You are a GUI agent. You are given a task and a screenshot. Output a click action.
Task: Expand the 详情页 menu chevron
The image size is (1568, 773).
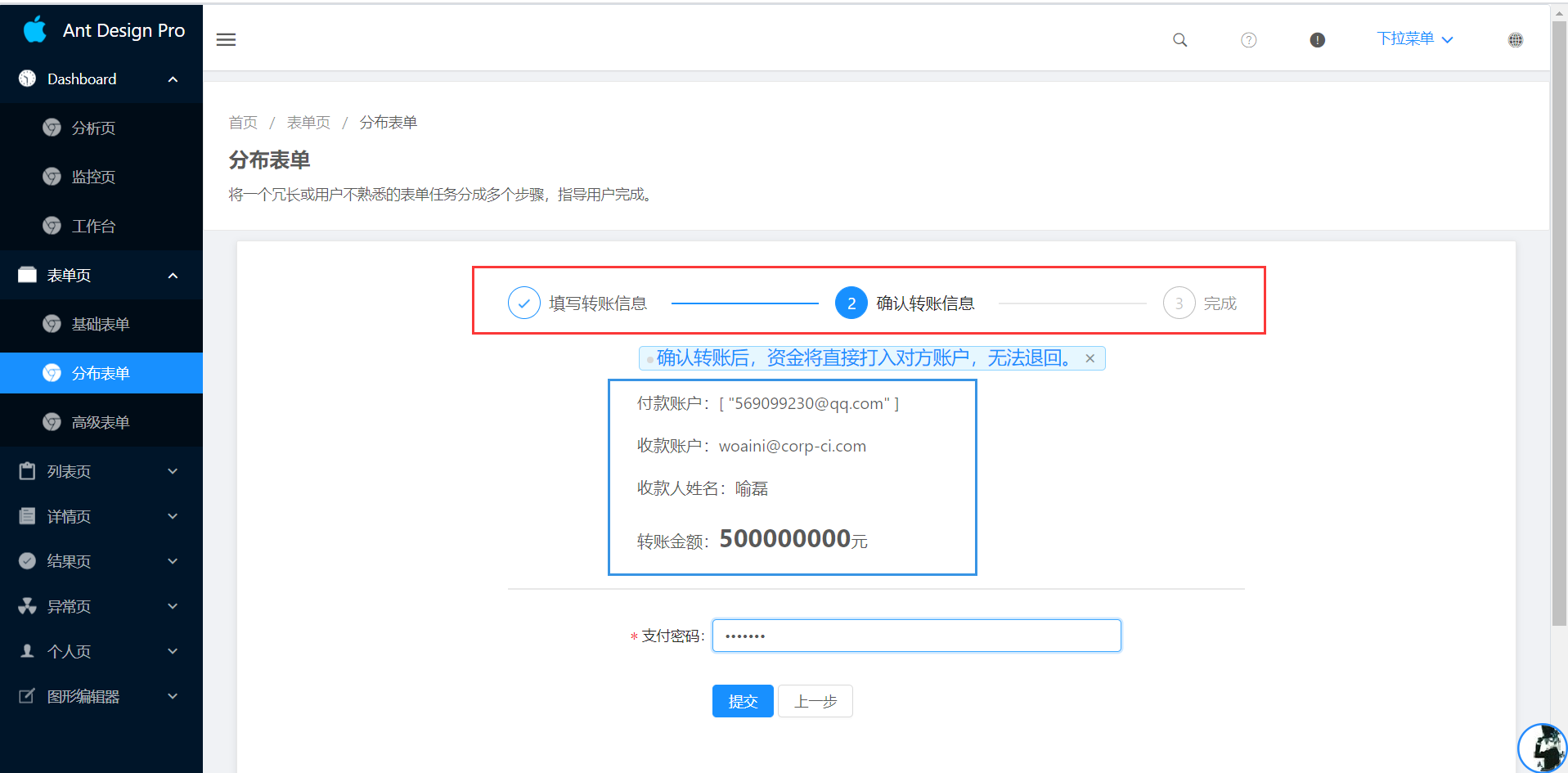click(x=173, y=516)
